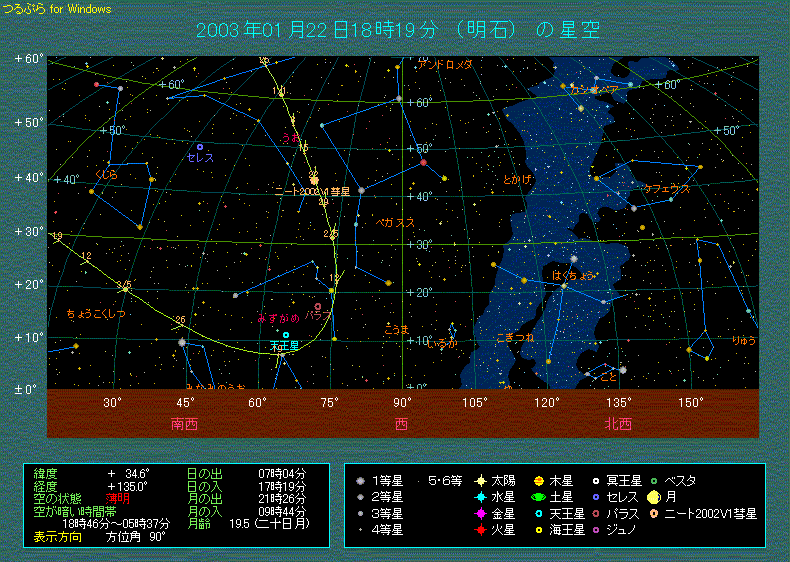Select the 1等星 star icon in the legend
This screenshot has width=790, height=562.
(x=360, y=481)
